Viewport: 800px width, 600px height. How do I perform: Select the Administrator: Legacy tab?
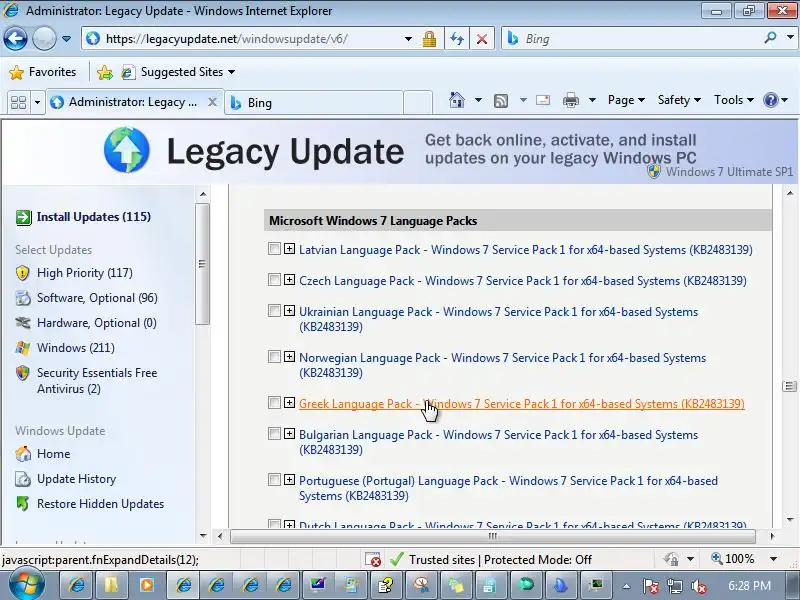[134, 103]
